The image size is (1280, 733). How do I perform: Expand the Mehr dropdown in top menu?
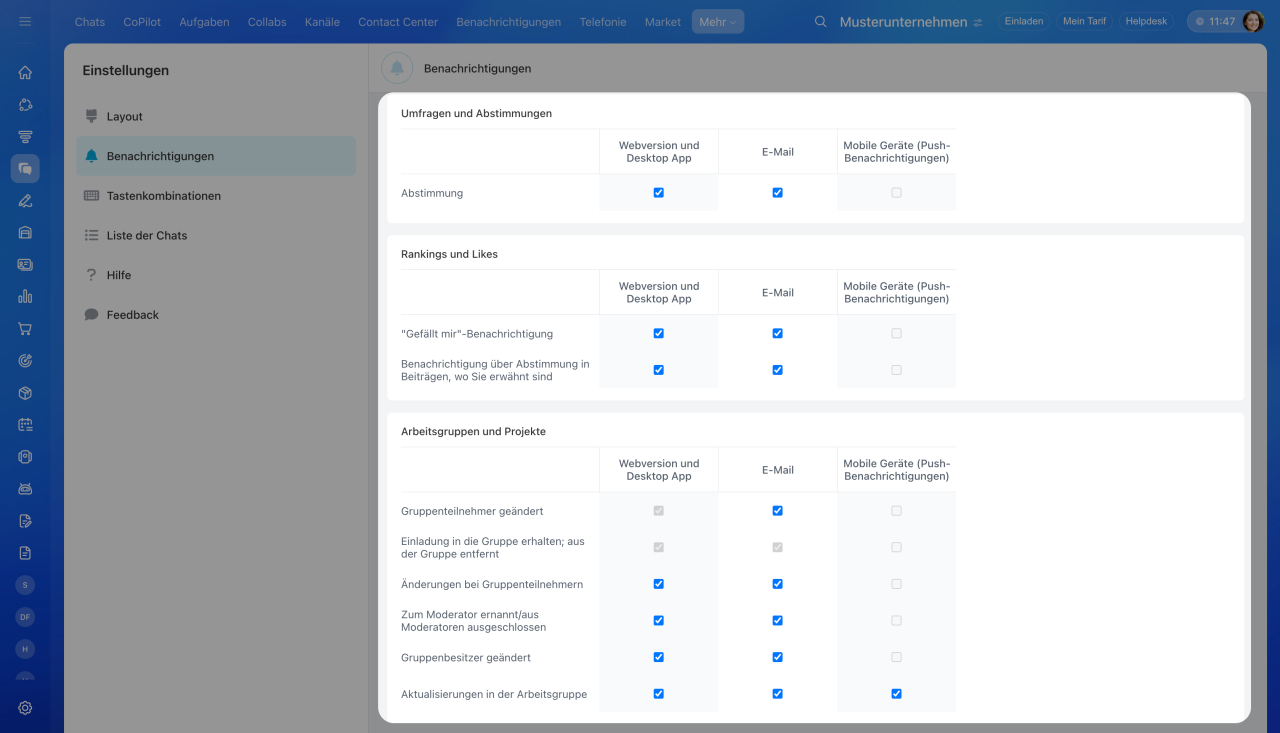[x=717, y=22]
